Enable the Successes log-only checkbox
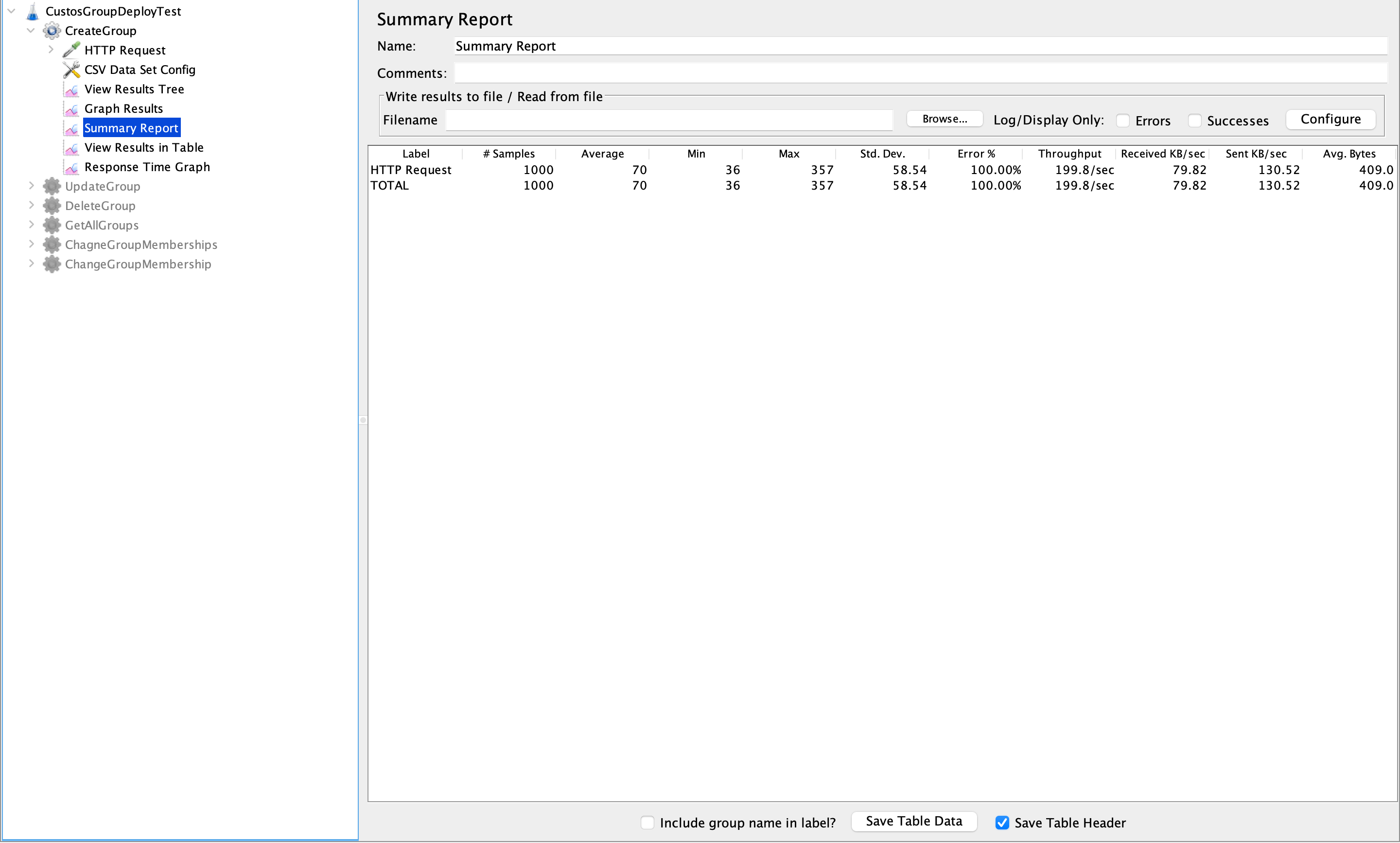This screenshot has height=843, width=1400. [x=1194, y=121]
